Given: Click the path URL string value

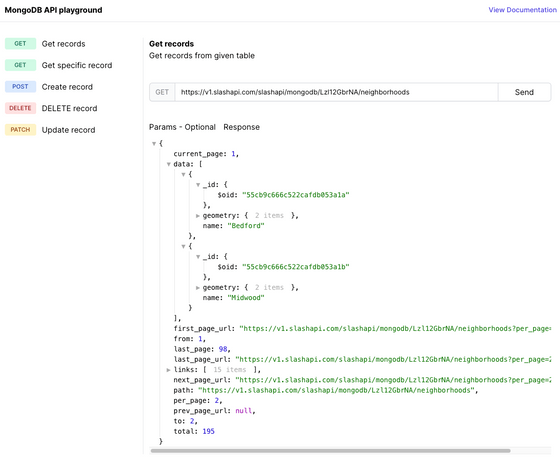Looking at the screenshot, I should pyautogui.click(x=336, y=390).
